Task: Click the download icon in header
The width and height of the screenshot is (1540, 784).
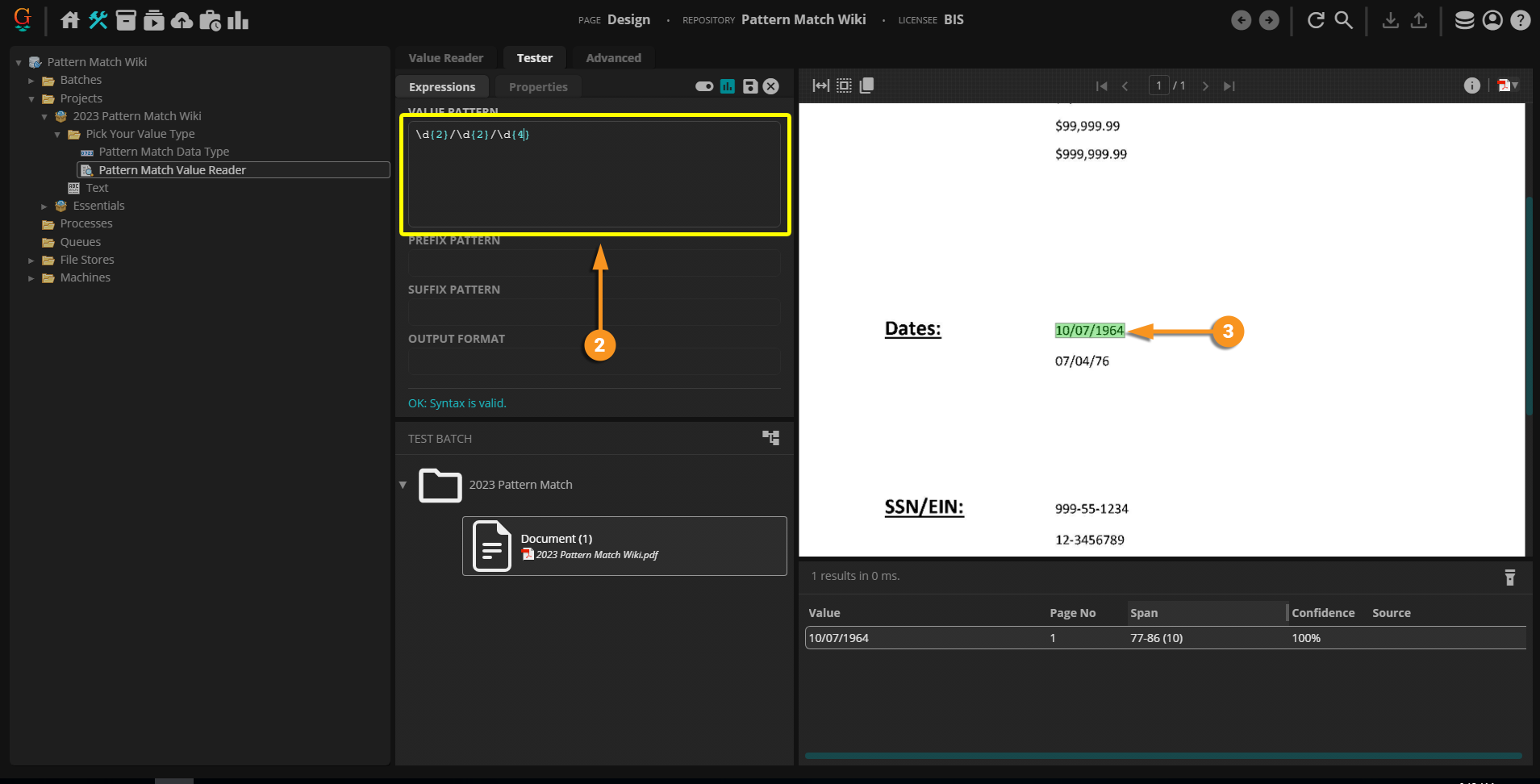Action: coord(1391,20)
